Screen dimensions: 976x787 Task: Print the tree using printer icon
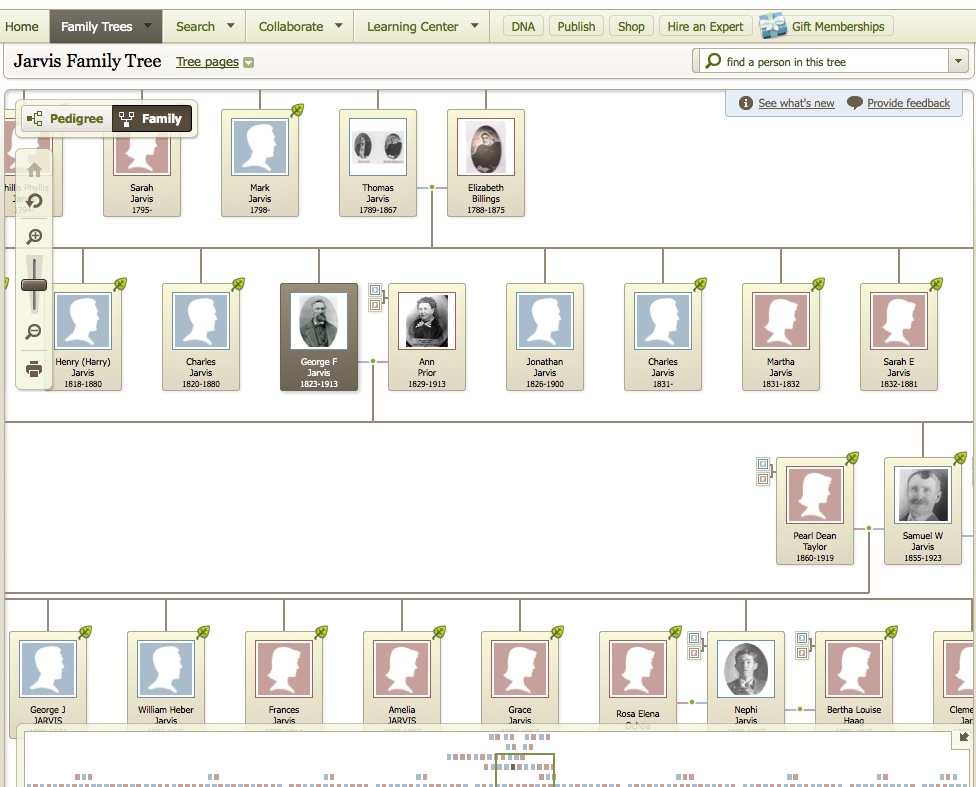click(34, 369)
